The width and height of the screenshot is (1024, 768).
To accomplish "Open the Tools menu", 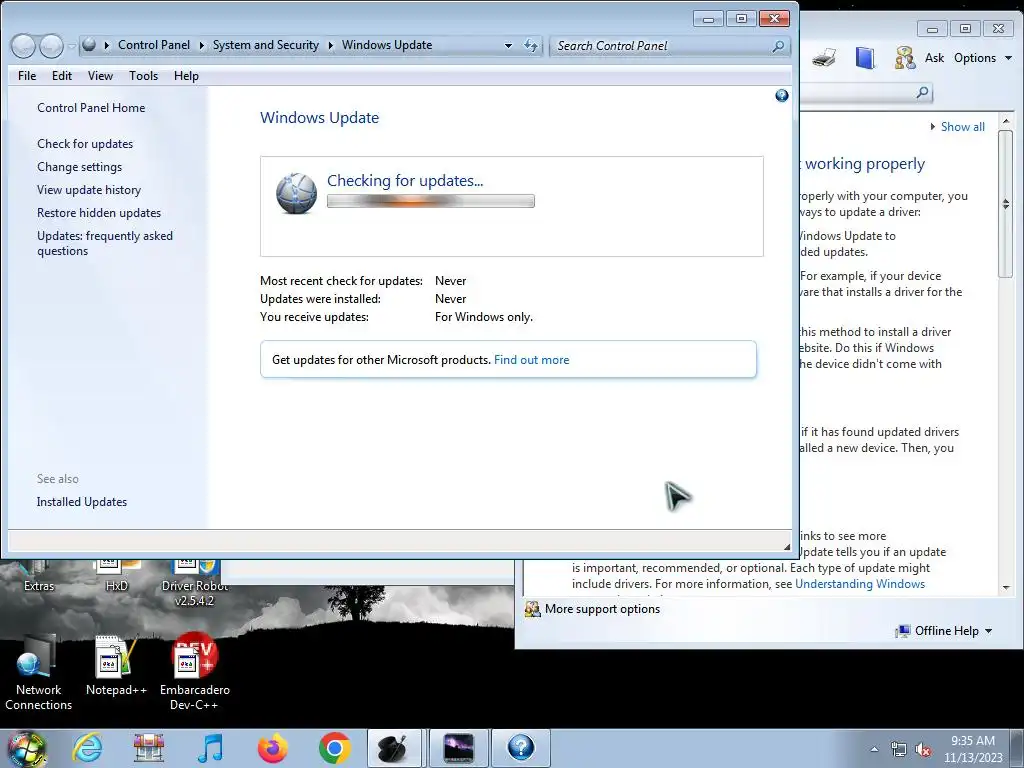I will point(144,76).
